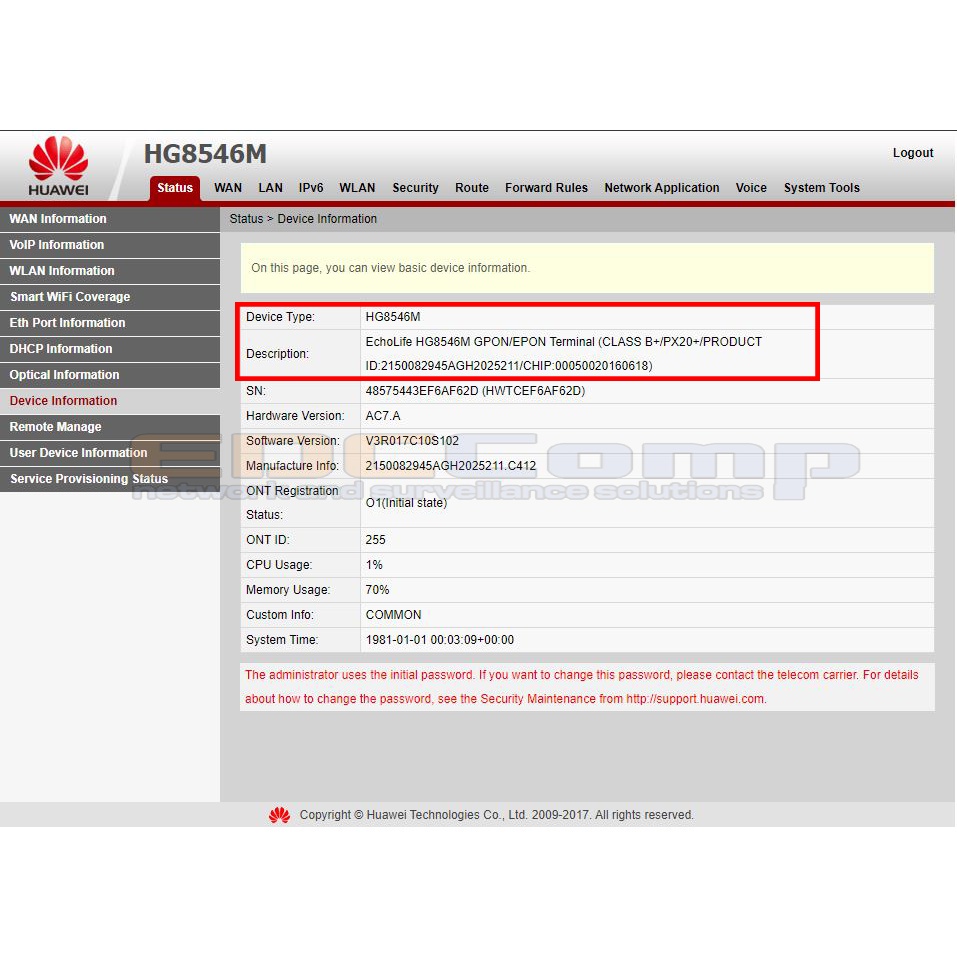Click SN value 48575443EF6AF62D

click(x=475, y=391)
